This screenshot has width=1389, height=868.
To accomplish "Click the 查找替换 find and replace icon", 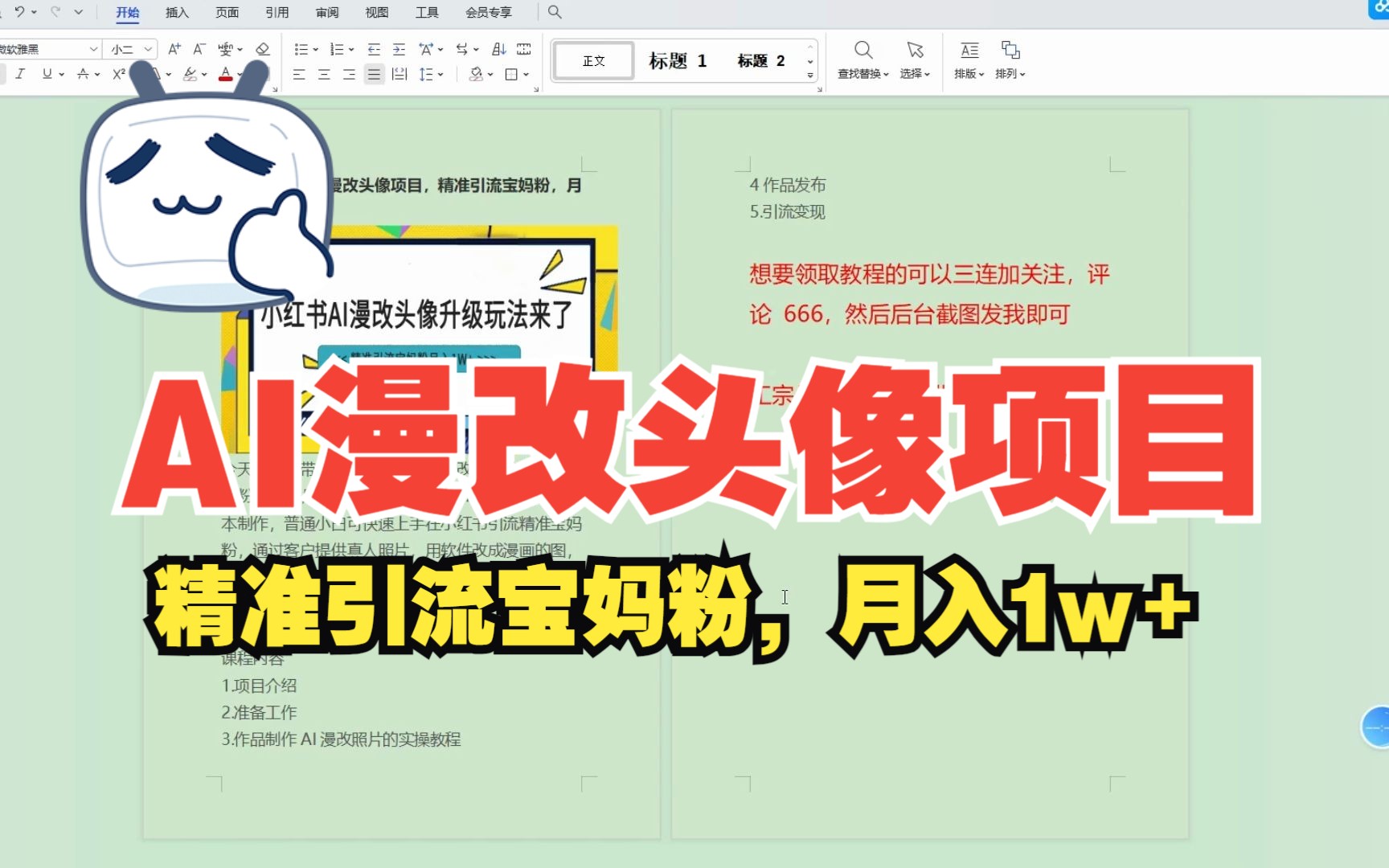I will pos(863,59).
